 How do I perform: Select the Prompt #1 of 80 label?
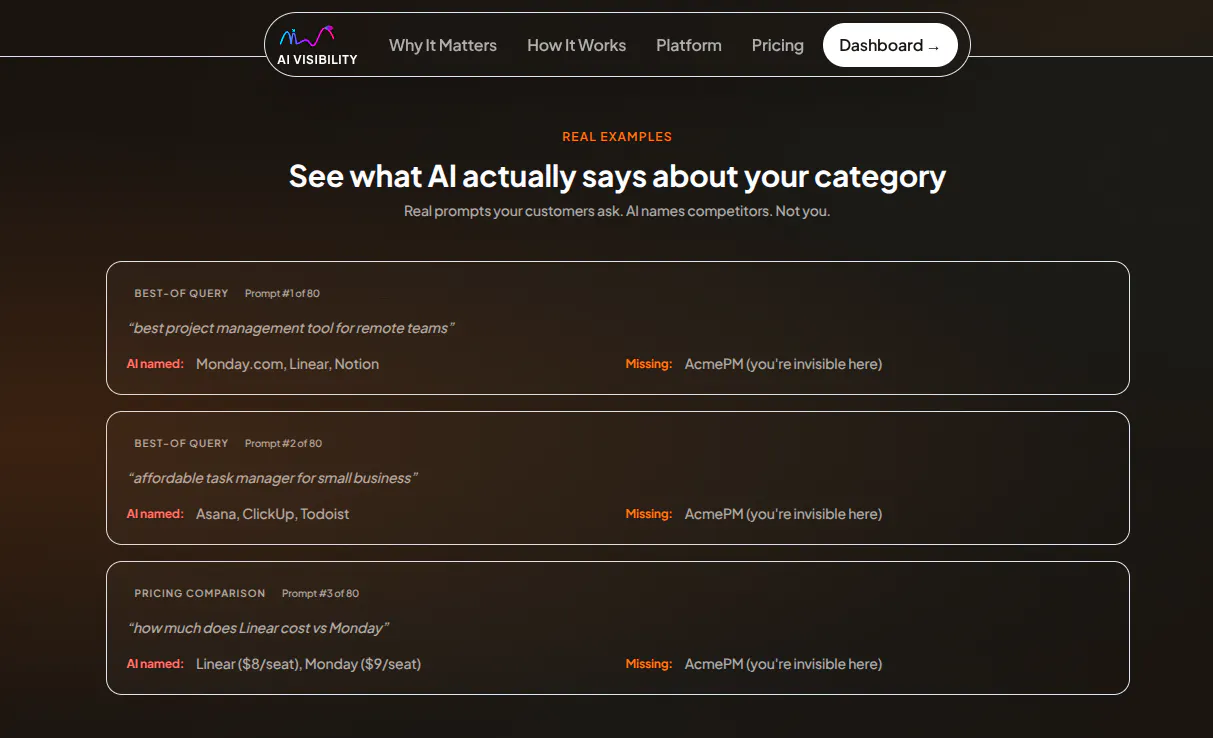282,294
